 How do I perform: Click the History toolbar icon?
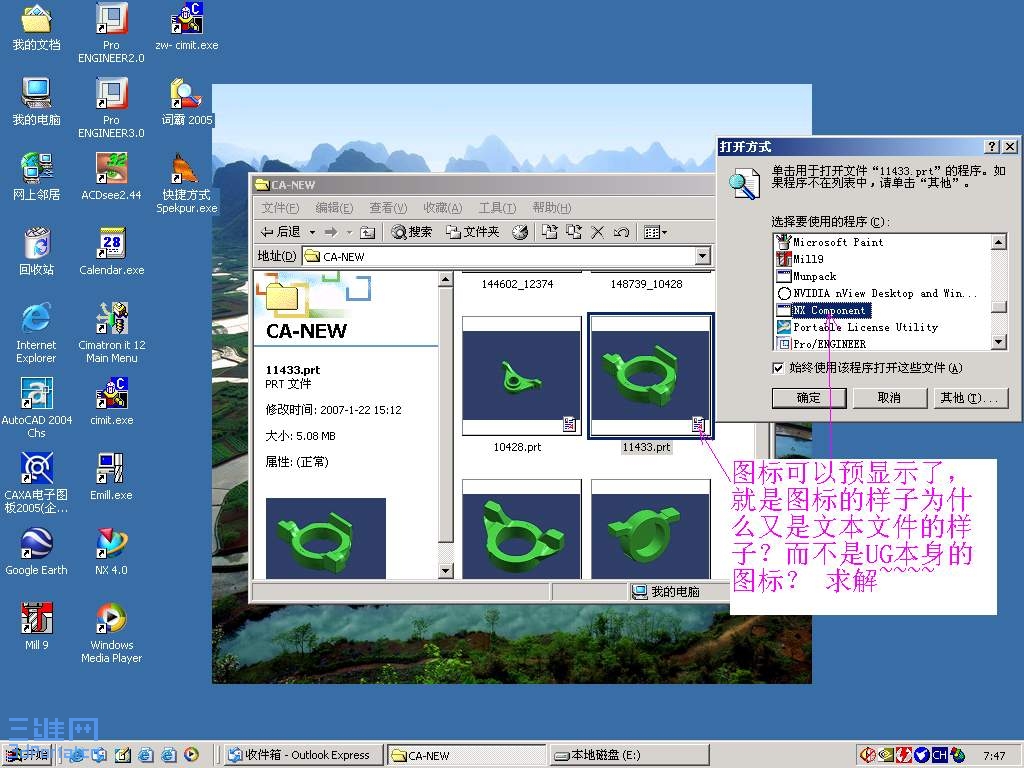(x=520, y=232)
